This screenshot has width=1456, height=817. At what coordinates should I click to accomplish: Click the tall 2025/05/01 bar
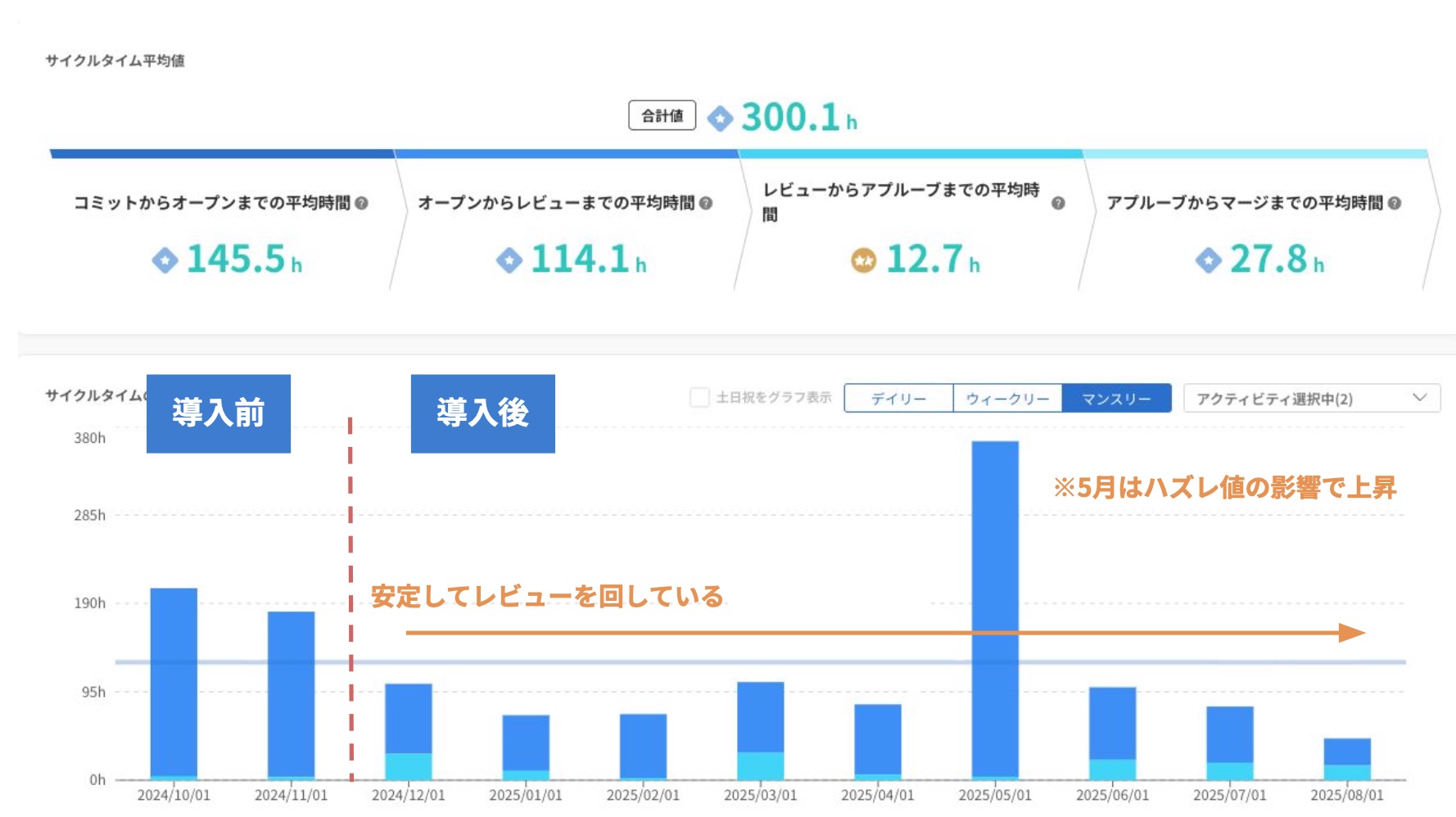click(995, 606)
